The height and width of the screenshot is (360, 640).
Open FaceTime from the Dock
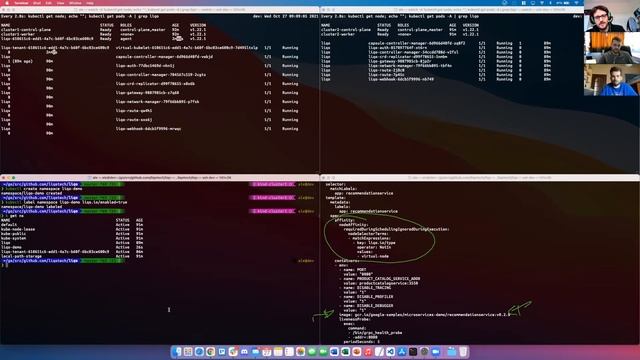(x=323, y=351)
